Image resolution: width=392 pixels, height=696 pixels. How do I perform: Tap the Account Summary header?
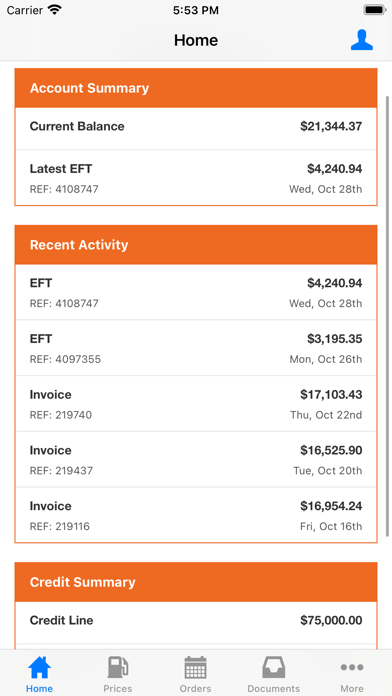point(196,88)
